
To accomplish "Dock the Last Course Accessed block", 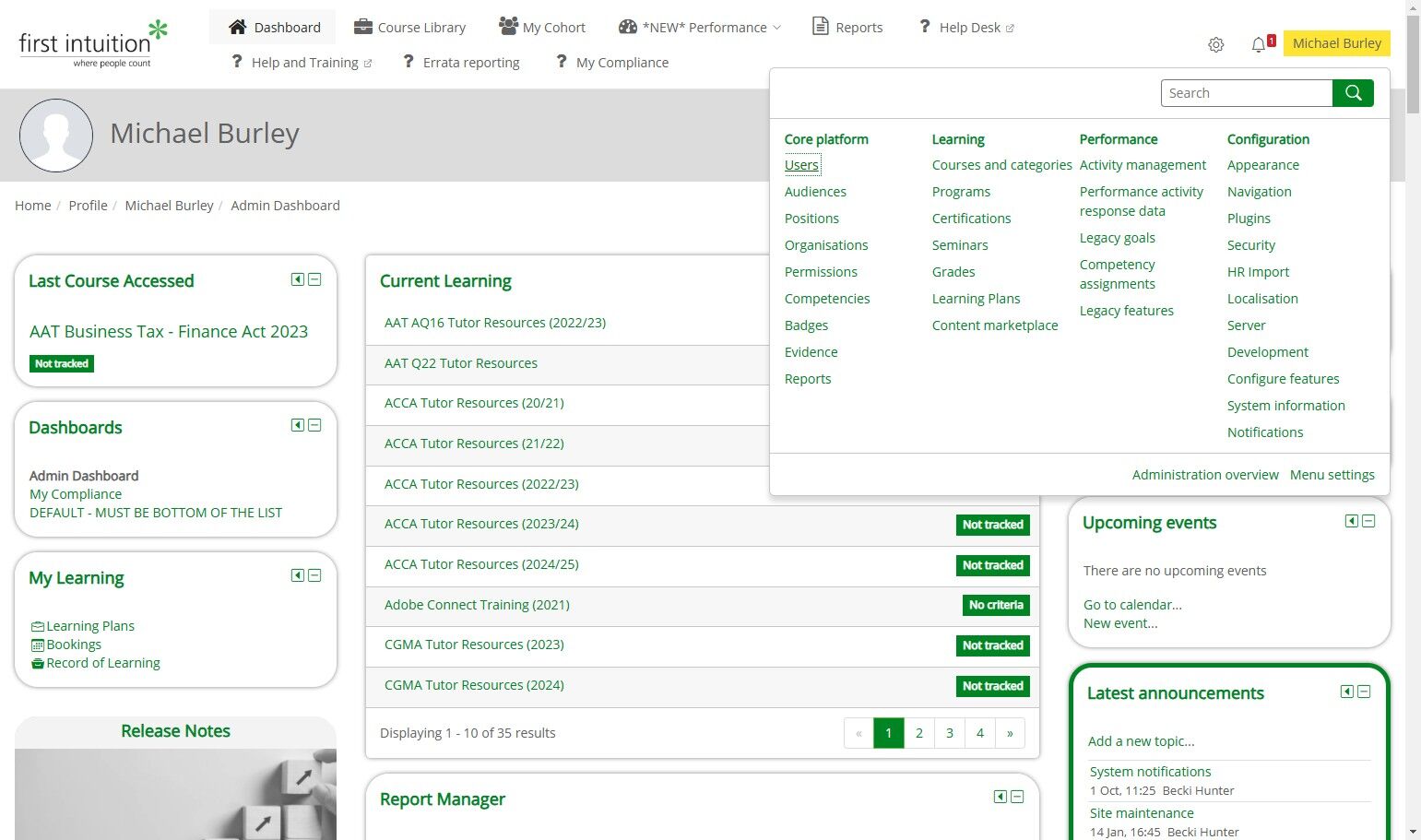I will click(x=298, y=279).
